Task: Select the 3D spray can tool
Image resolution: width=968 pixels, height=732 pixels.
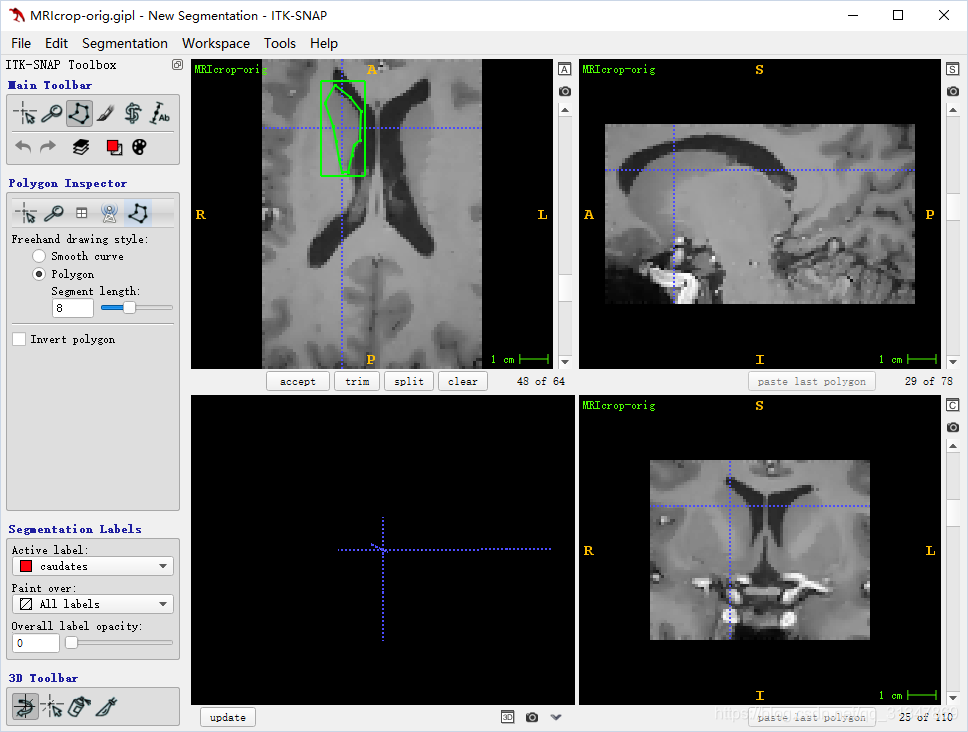Action: (x=79, y=707)
